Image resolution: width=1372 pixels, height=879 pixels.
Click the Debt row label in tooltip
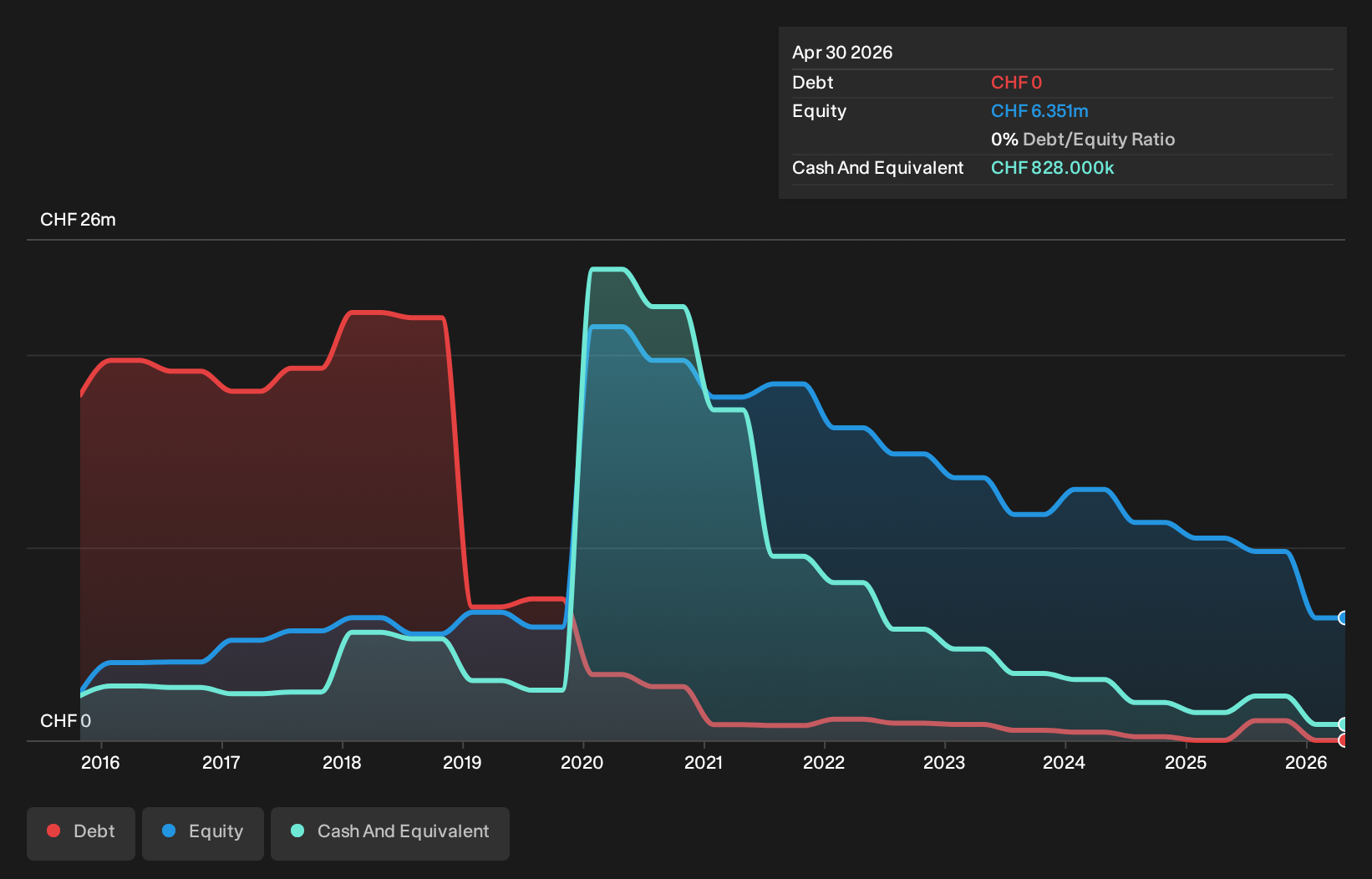point(813,83)
